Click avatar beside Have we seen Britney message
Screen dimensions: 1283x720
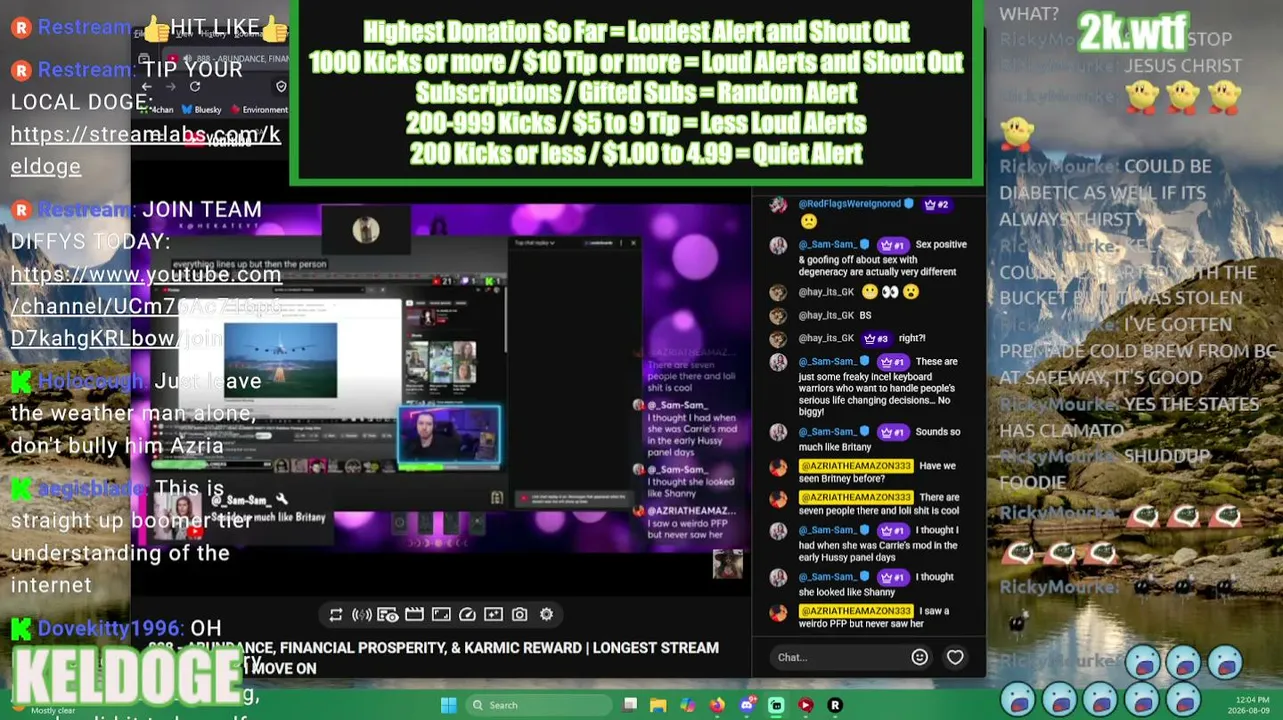[777, 467]
